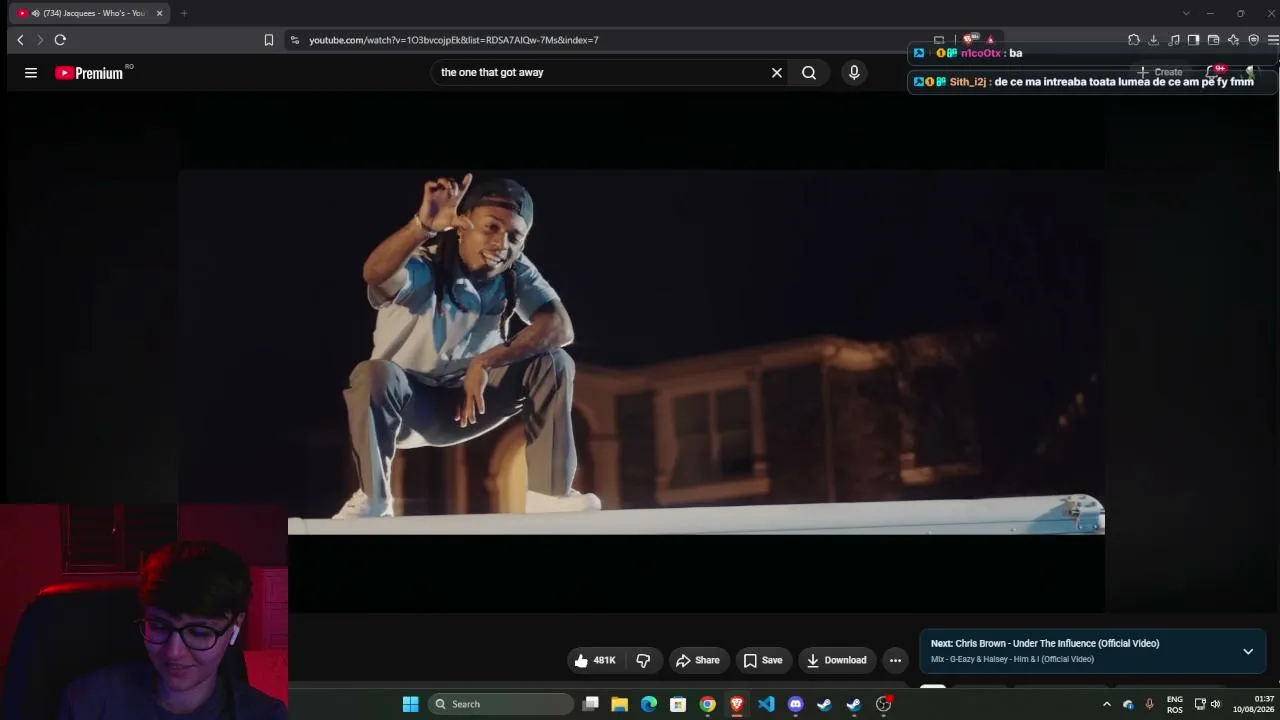Toggle the browser sidebar panel

pyautogui.click(x=1193, y=40)
